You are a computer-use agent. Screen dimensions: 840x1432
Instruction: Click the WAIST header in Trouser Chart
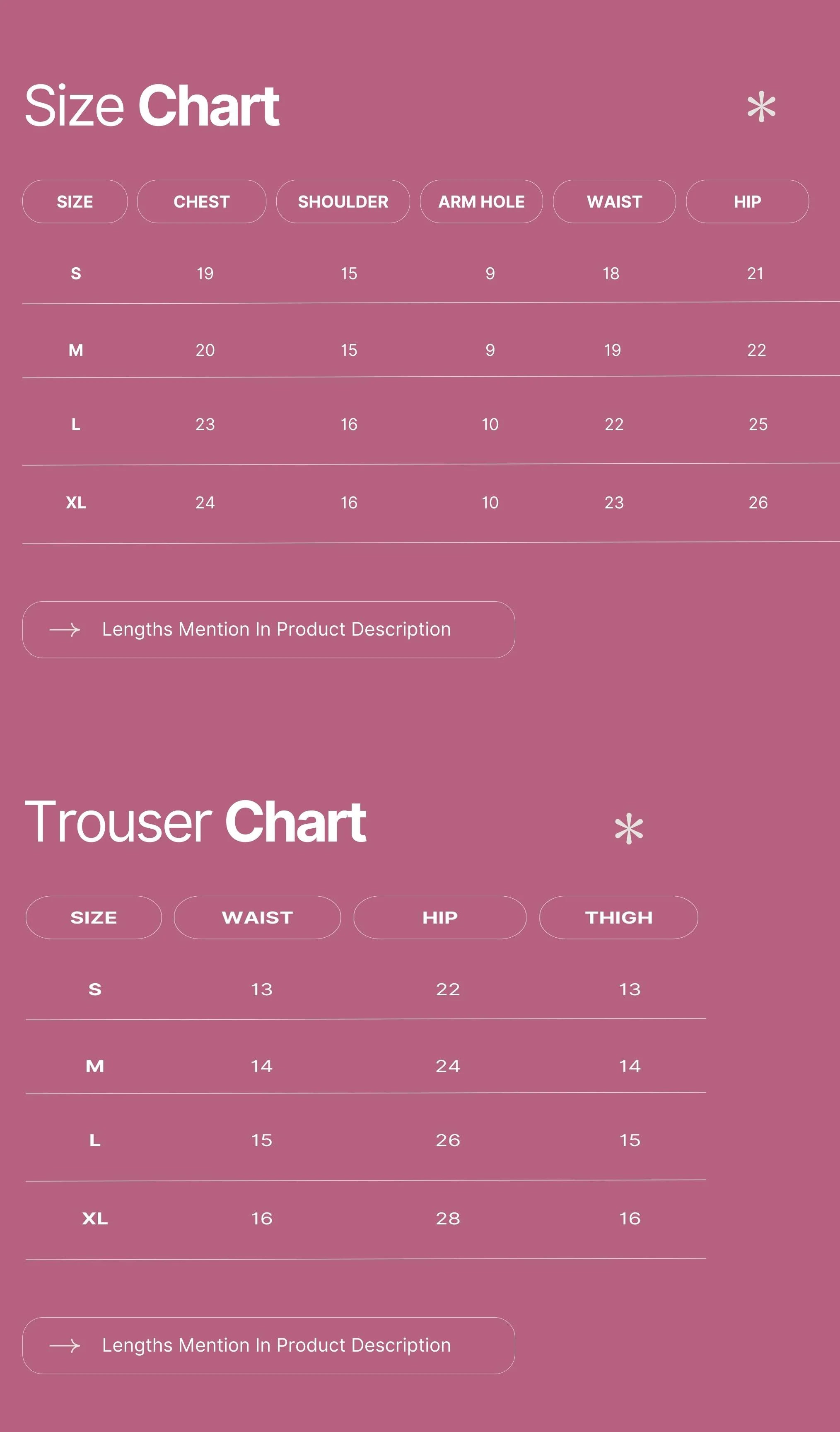[257, 917]
